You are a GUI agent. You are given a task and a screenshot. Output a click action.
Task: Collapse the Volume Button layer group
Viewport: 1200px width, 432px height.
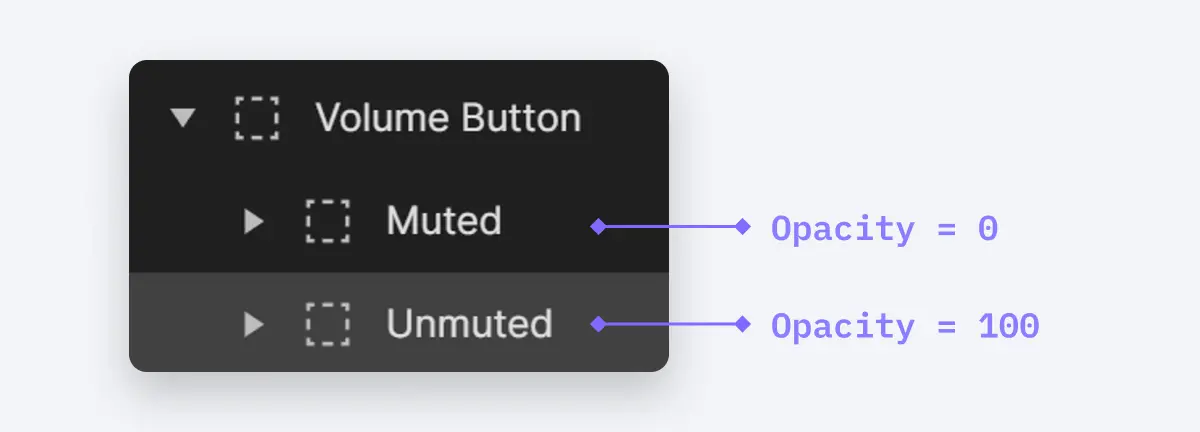point(182,118)
